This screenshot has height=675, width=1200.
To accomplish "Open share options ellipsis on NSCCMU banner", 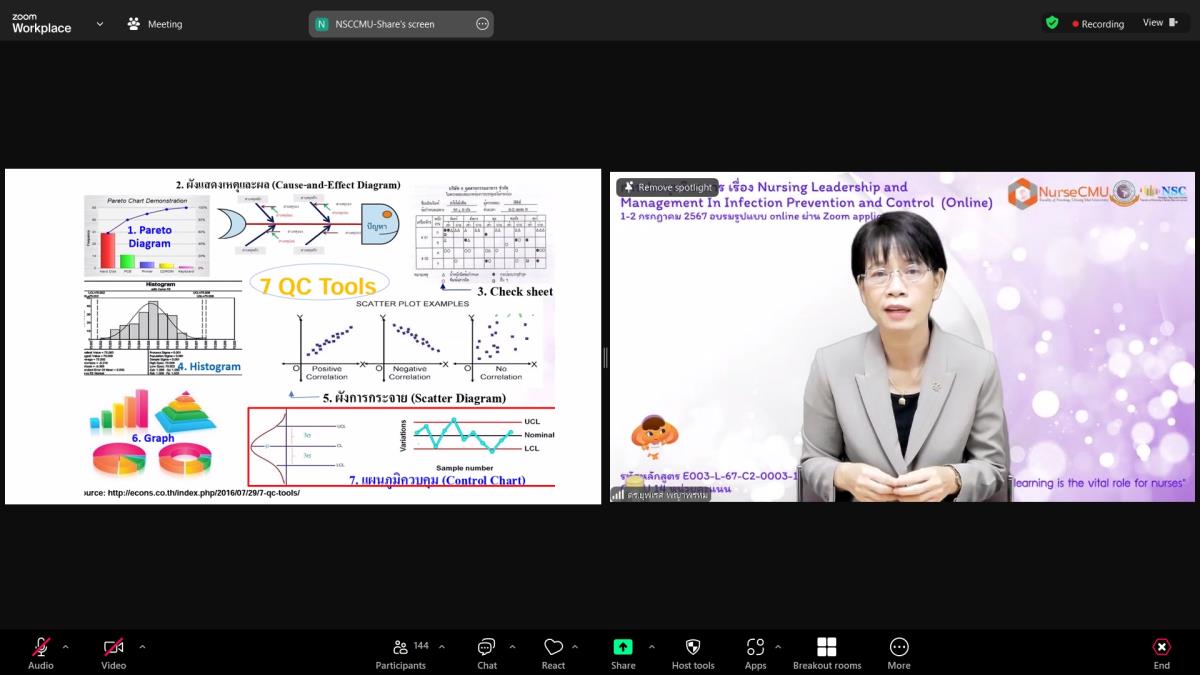I will click(x=482, y=24).
